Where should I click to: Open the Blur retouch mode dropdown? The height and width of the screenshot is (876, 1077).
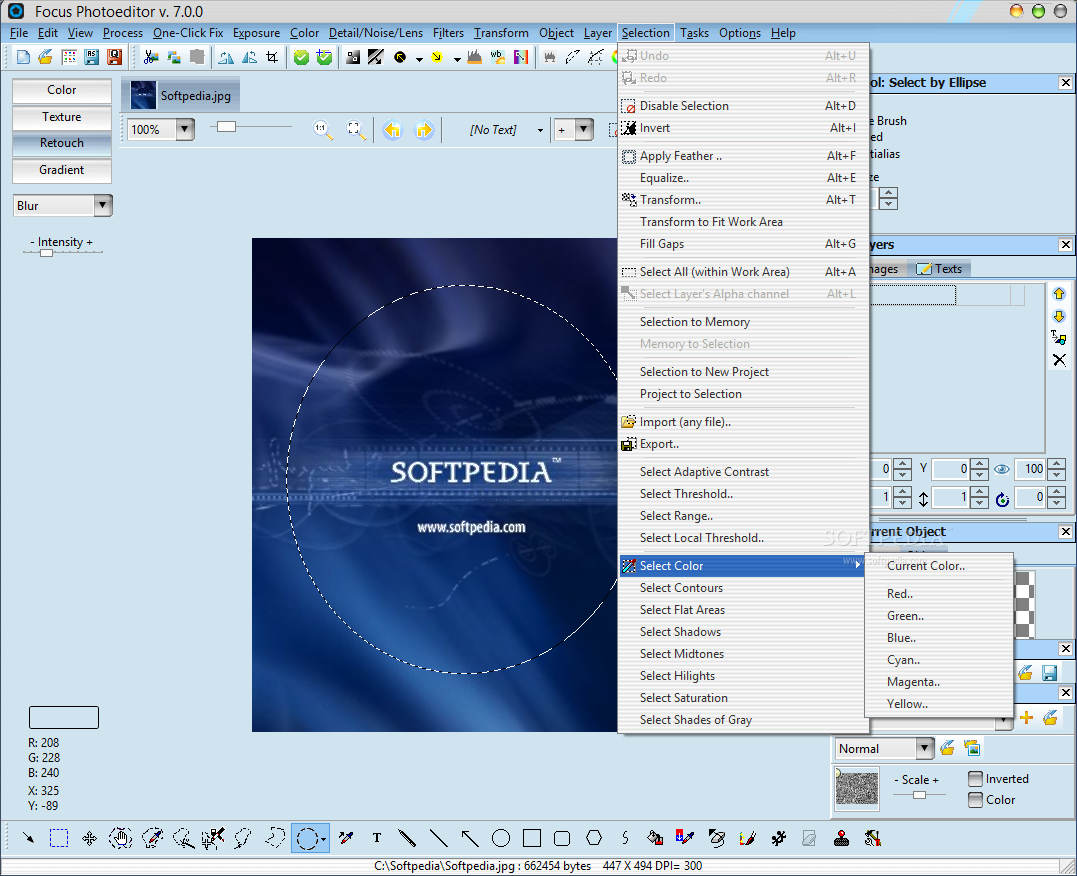tap(102, 205)
